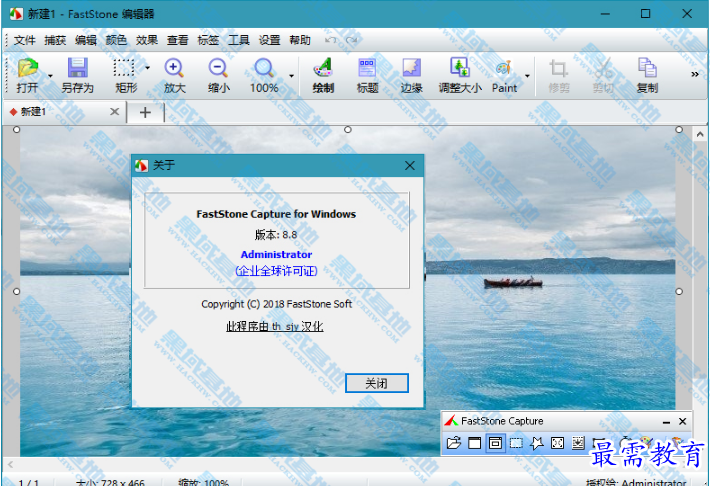Viewport: 713px width, 486px height.
Task: Open file in FastStone Capture panel
Action: click(454, 442)
